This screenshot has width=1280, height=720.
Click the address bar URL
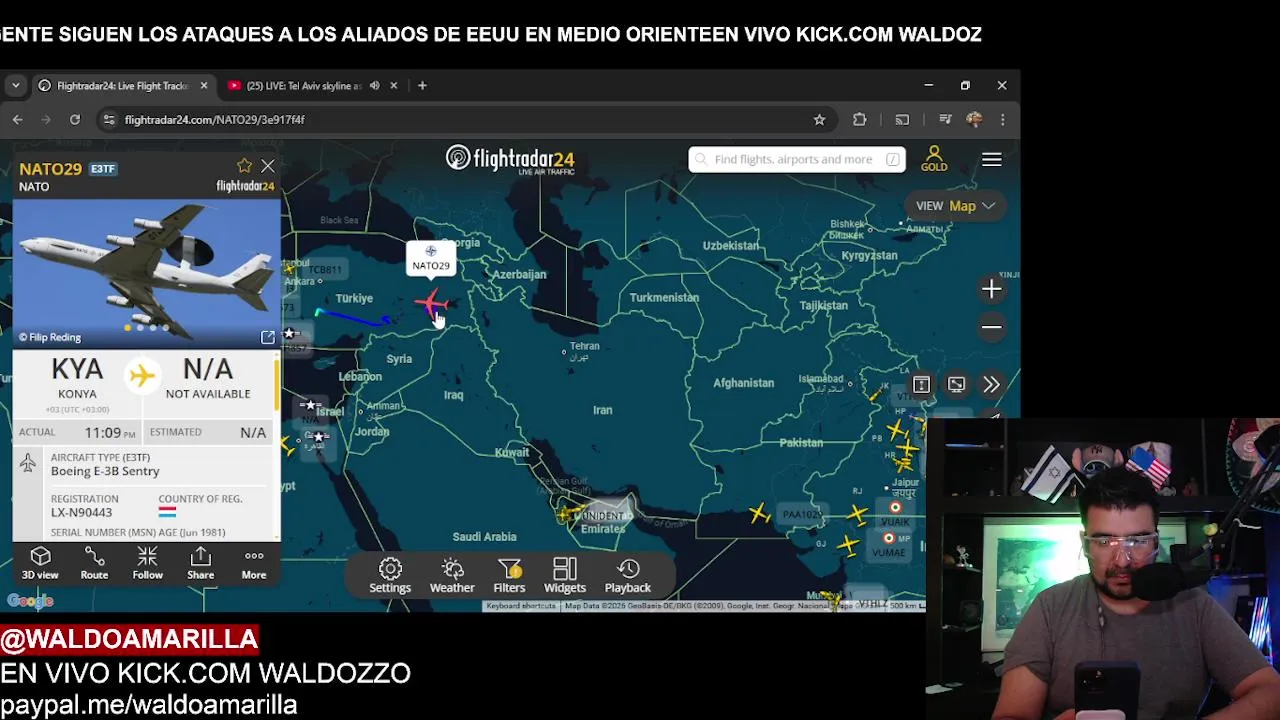click(x=215, y=120)
